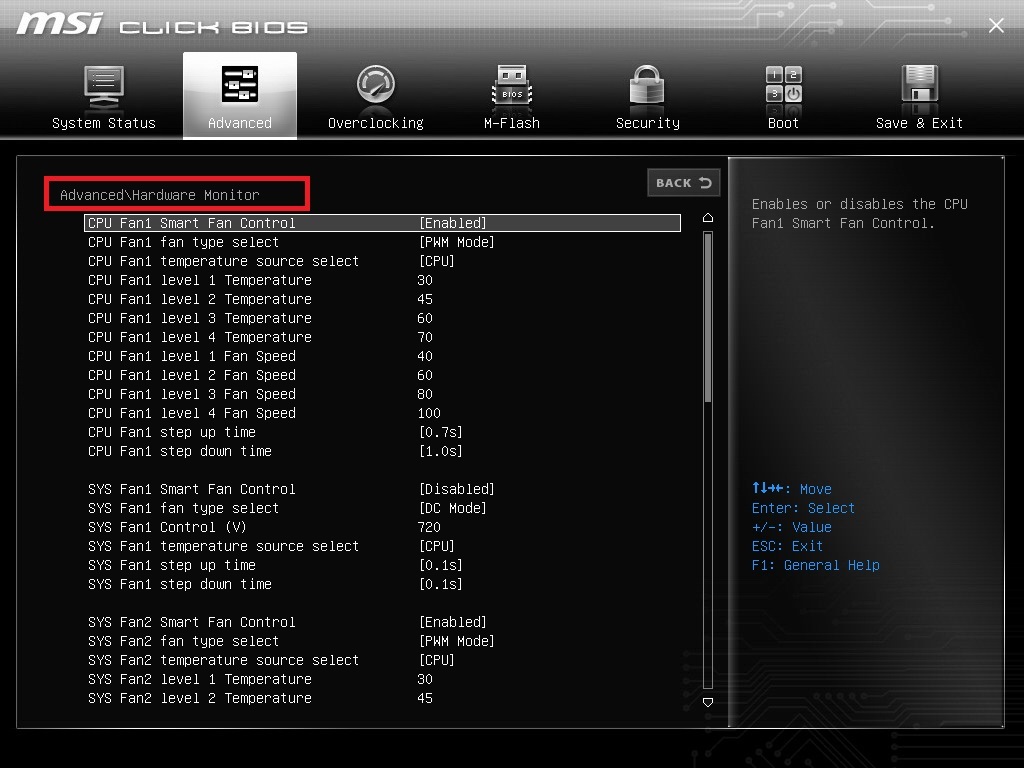This screenshot has height=768, width=1024.
Task: Select the M-Flash tab label
Action: coord(511,123)
